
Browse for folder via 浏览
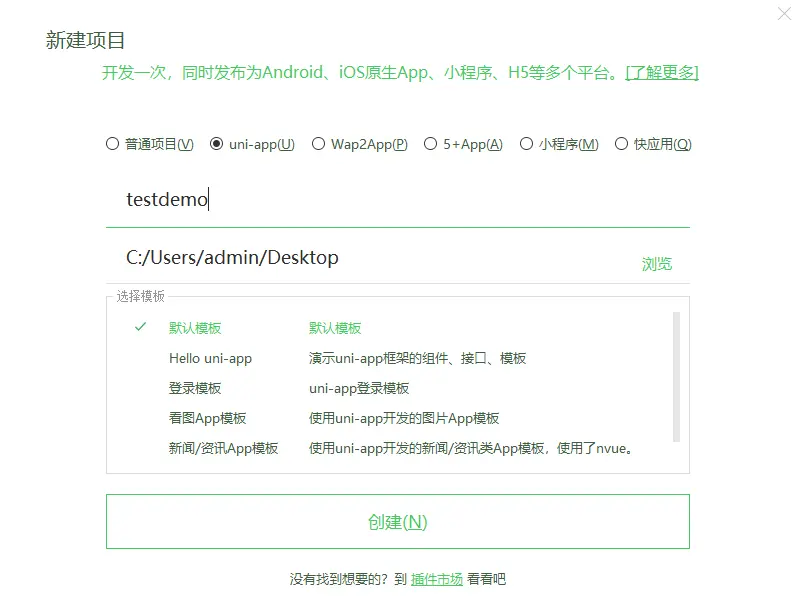tap(657, 264)
